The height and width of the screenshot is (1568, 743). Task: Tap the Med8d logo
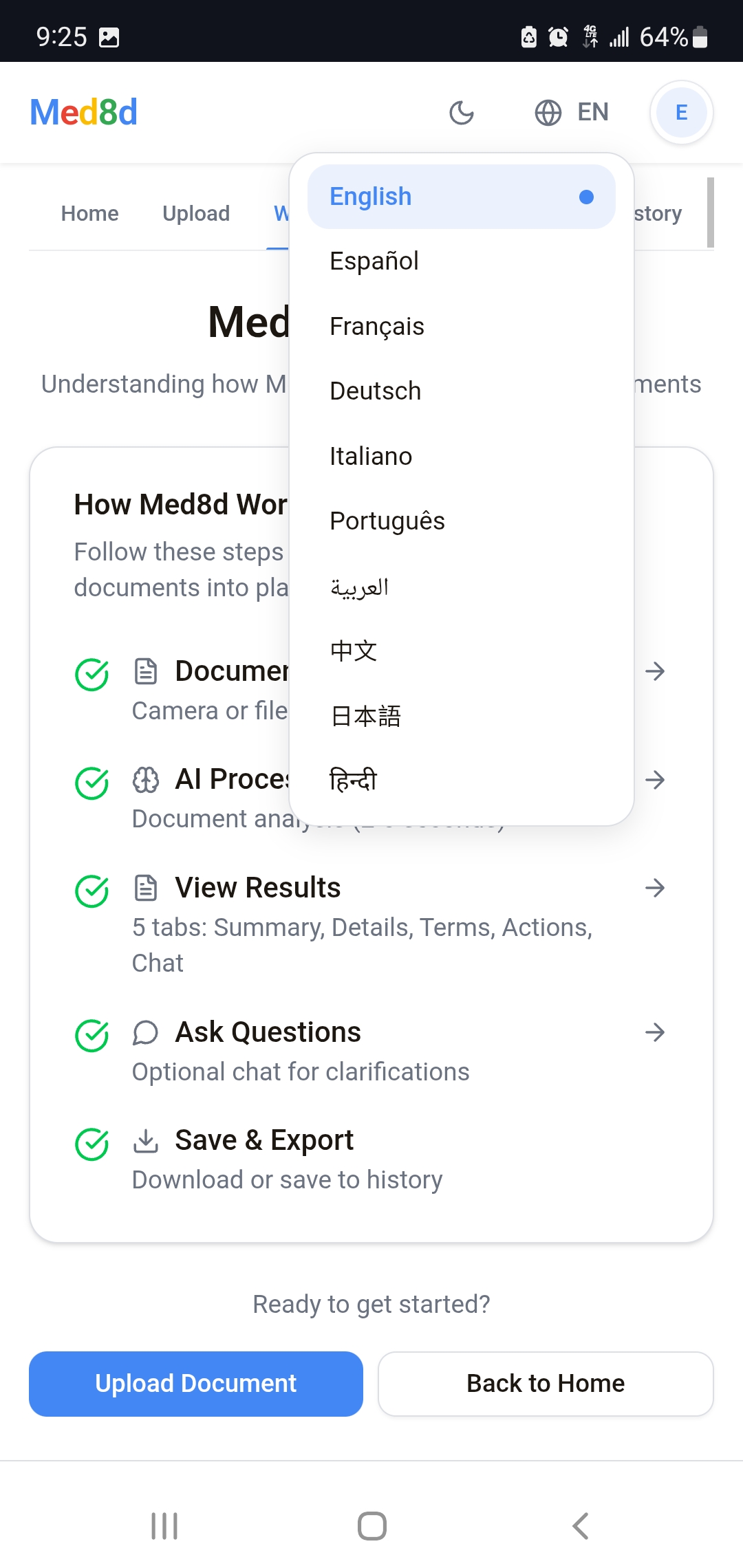point(84,113)
